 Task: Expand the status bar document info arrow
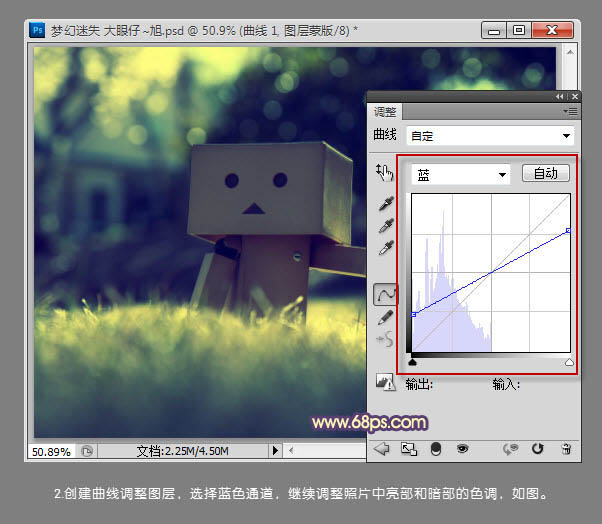[x=277, y=451]
